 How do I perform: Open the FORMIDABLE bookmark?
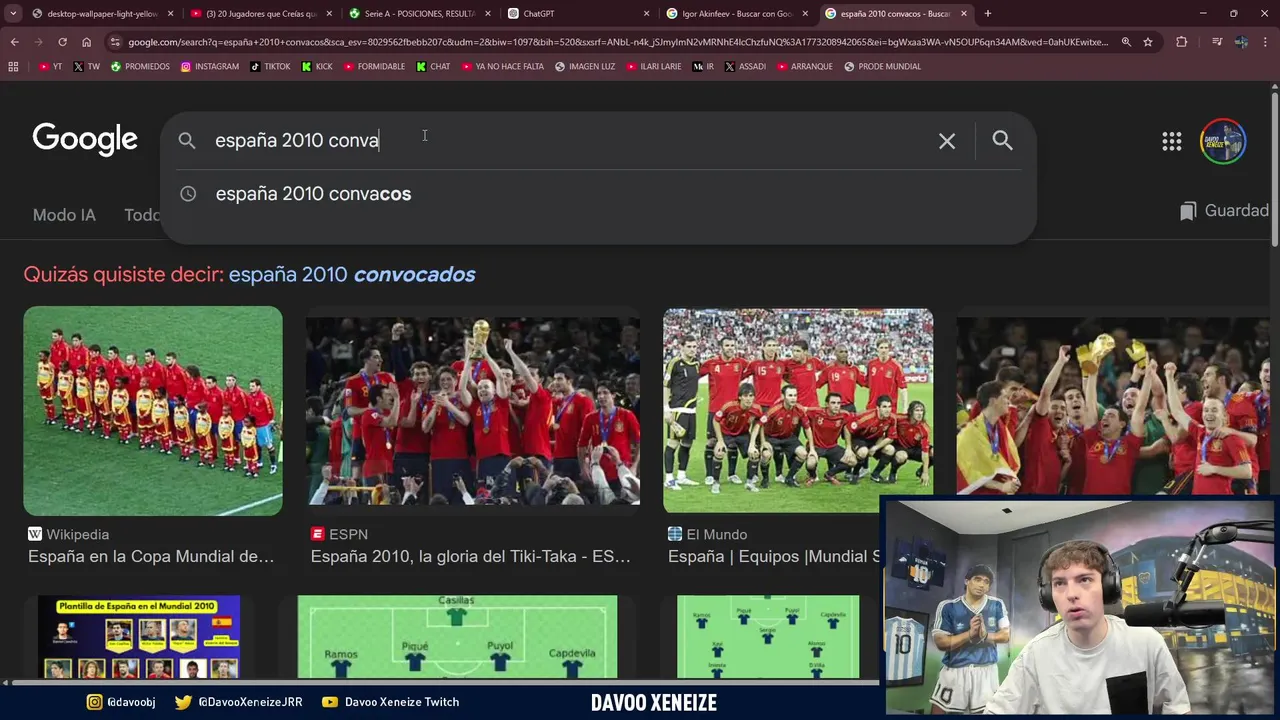374,66
